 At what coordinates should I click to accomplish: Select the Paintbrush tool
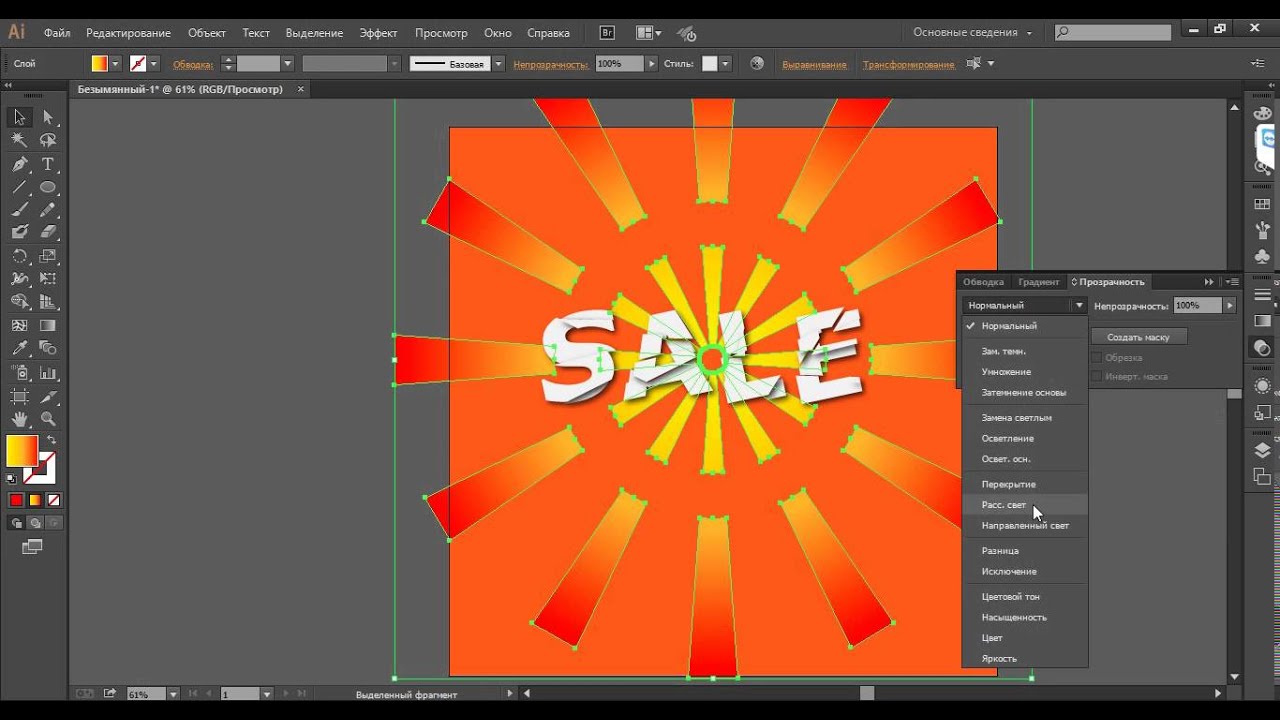(x=19, y=210)
